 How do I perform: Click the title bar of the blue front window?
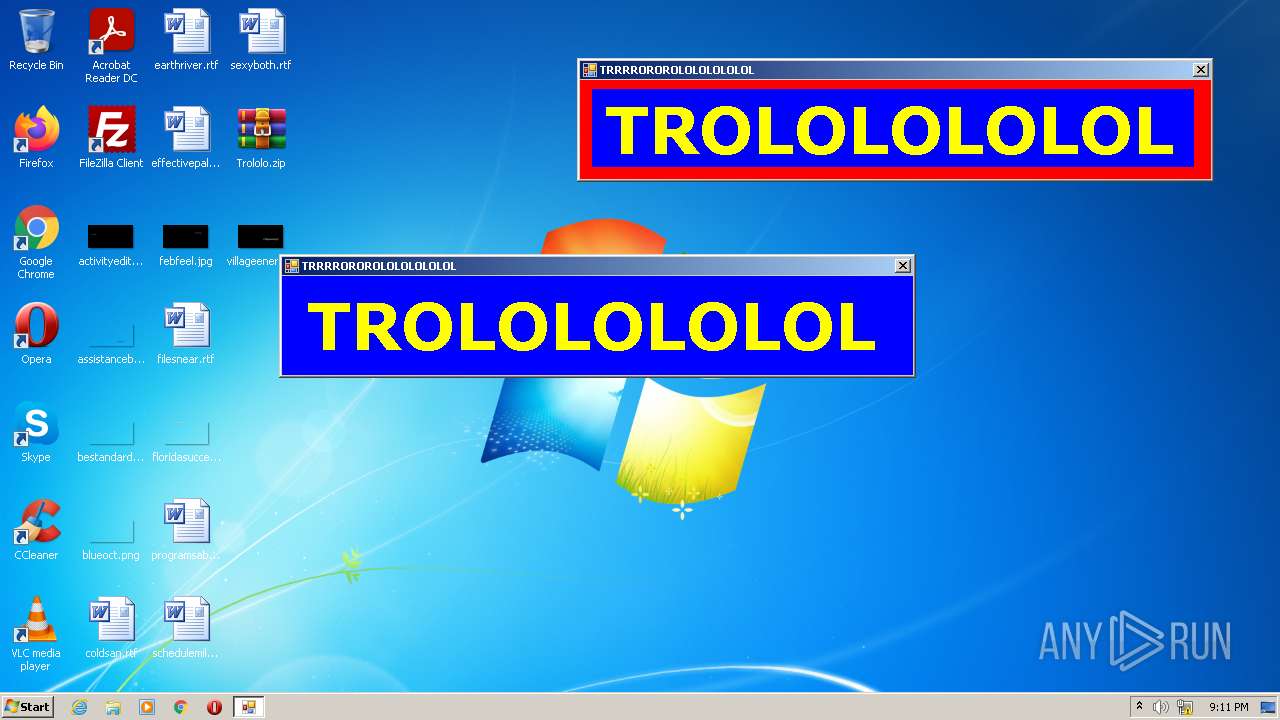[x=597, y=266]
